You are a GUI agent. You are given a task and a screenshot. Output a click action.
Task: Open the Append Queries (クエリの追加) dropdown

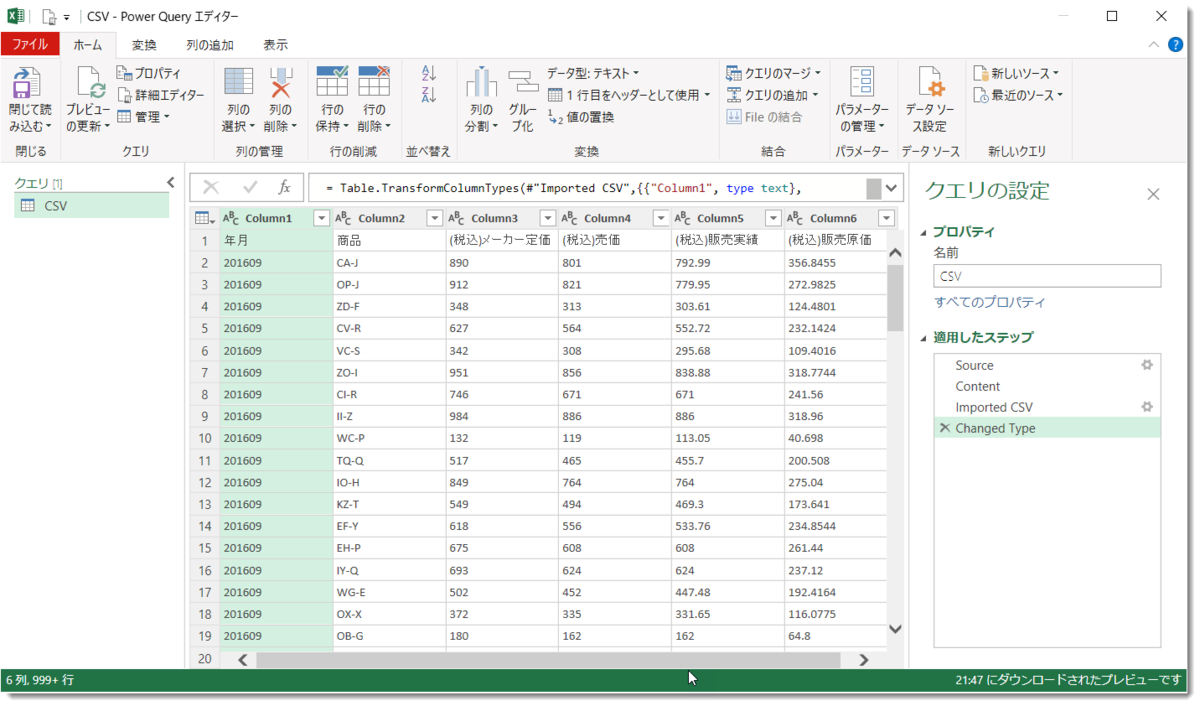click(x=772, y=95)
